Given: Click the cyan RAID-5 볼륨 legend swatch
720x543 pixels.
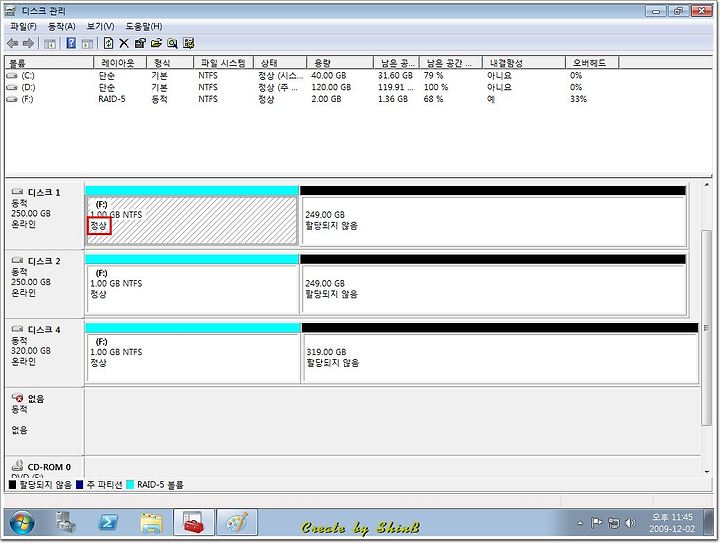Looking at the screenshot, I should (x=130, y=485).
